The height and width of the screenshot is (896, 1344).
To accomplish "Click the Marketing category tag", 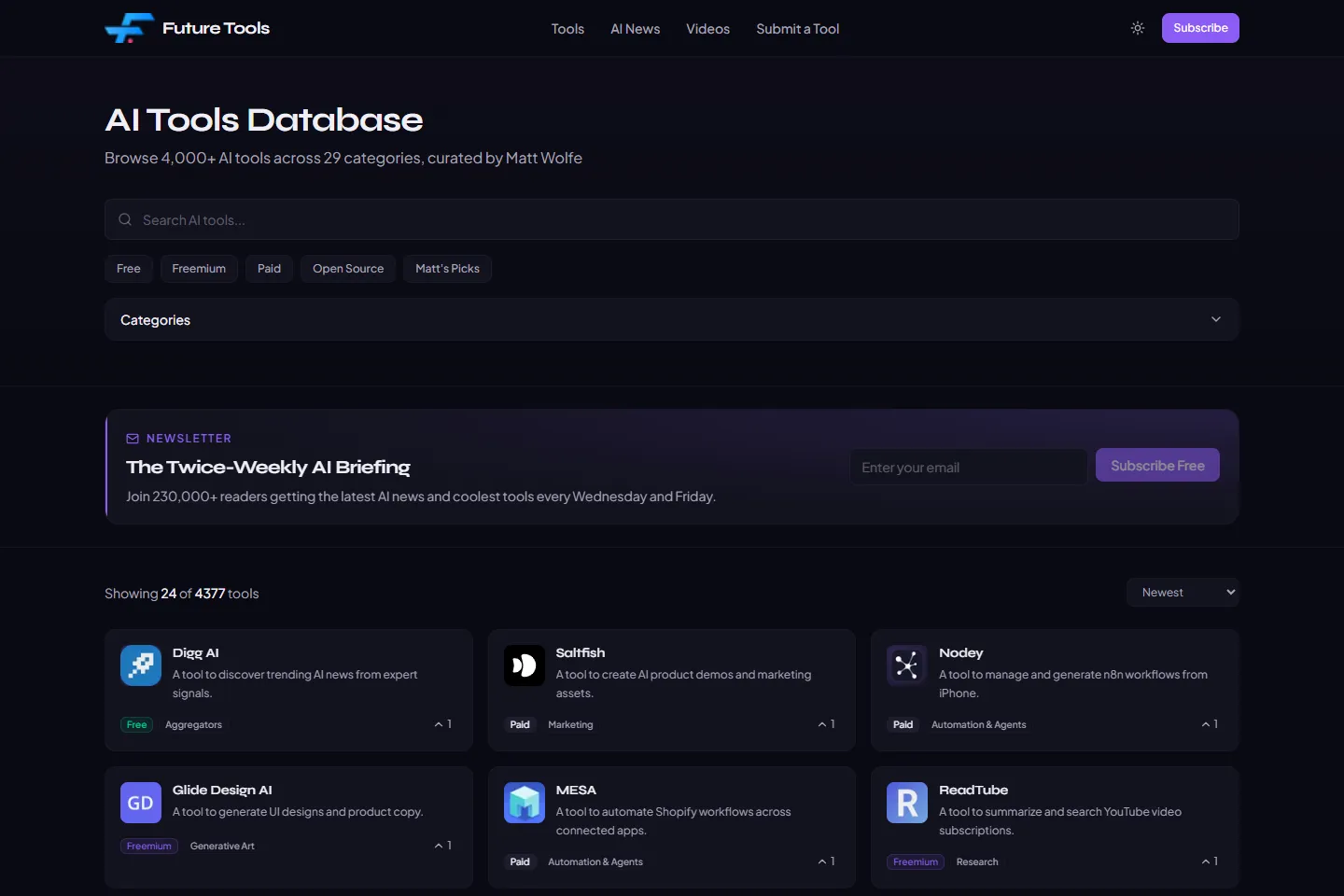I will tap(570, 724).
